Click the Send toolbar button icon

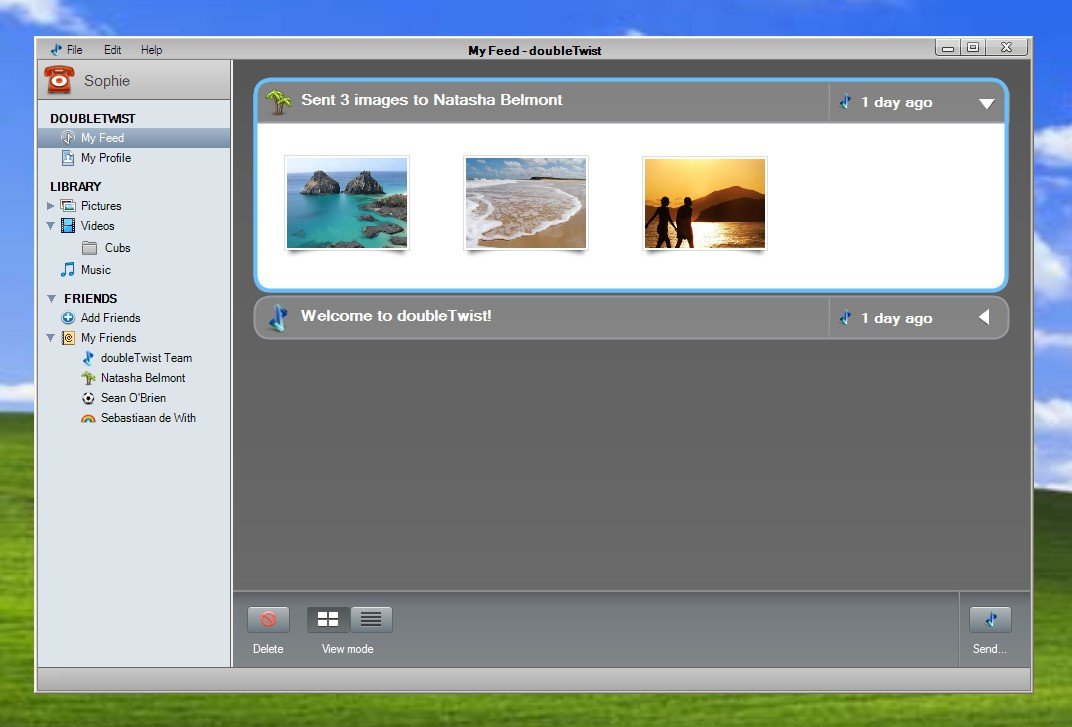[990, 620]
